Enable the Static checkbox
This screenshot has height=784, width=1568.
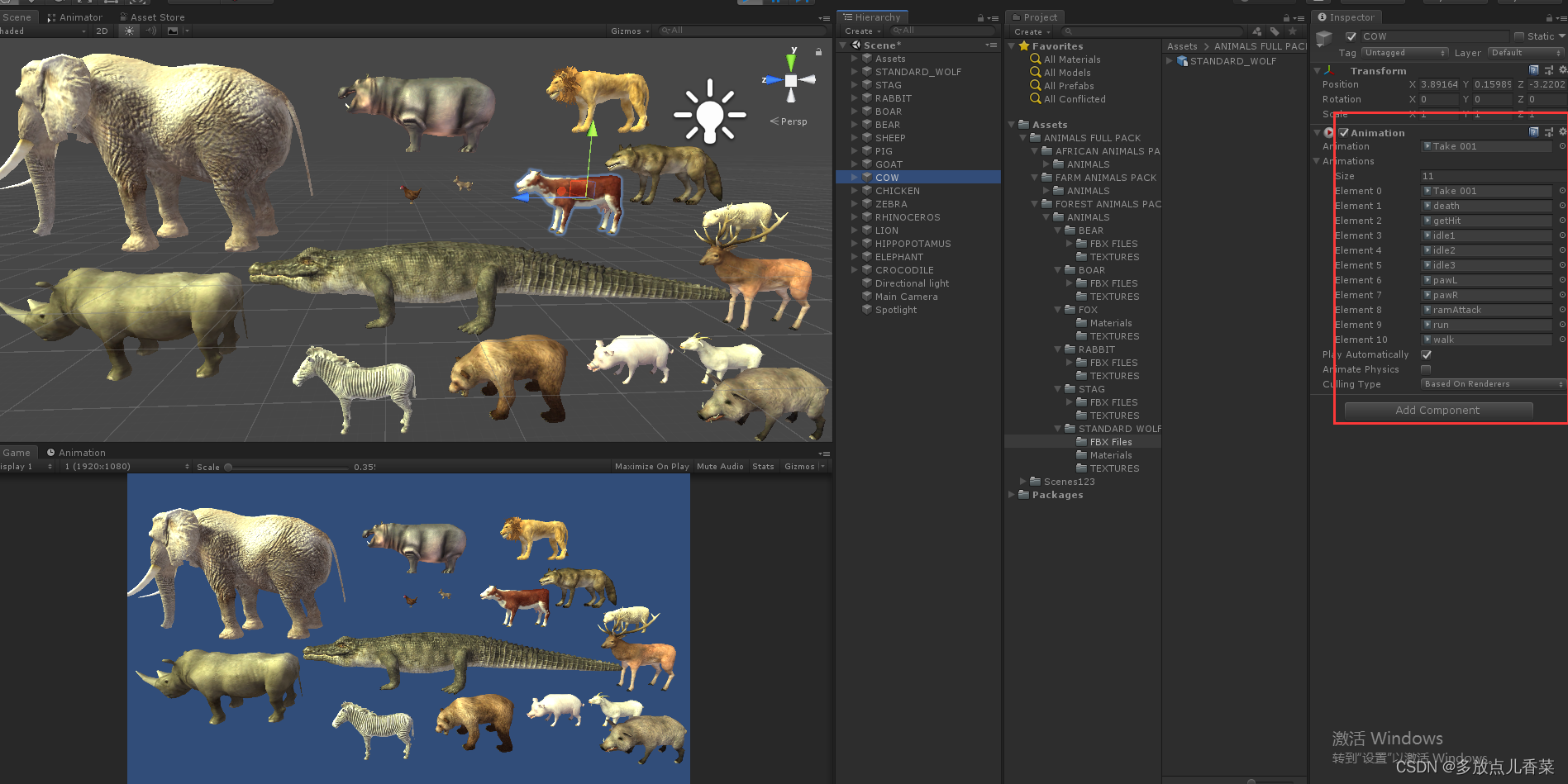click(x=1519, y=36)
